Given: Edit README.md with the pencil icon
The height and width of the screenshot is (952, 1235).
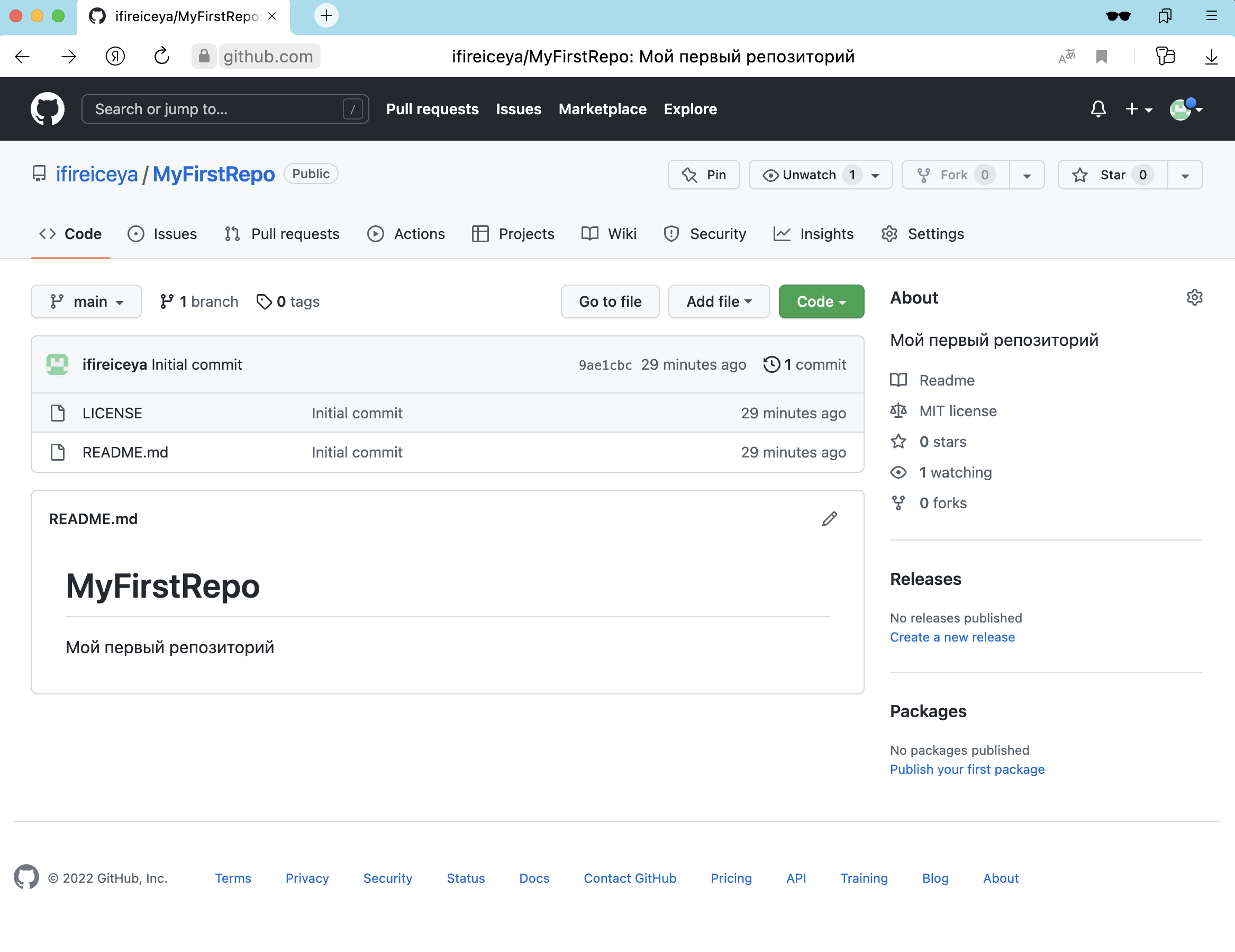Looking at the screenshot, I should pyautogui.click(x=829, y=518).
